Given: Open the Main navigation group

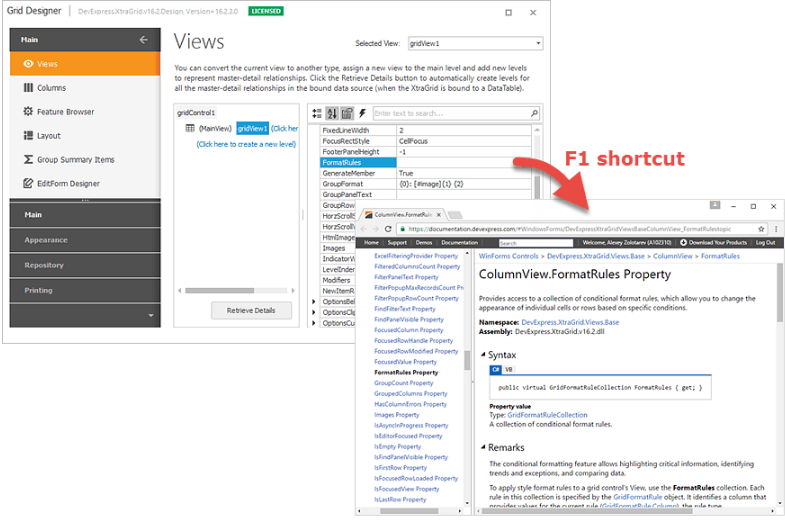Looking at the screenshot, I should click(85, 215).
